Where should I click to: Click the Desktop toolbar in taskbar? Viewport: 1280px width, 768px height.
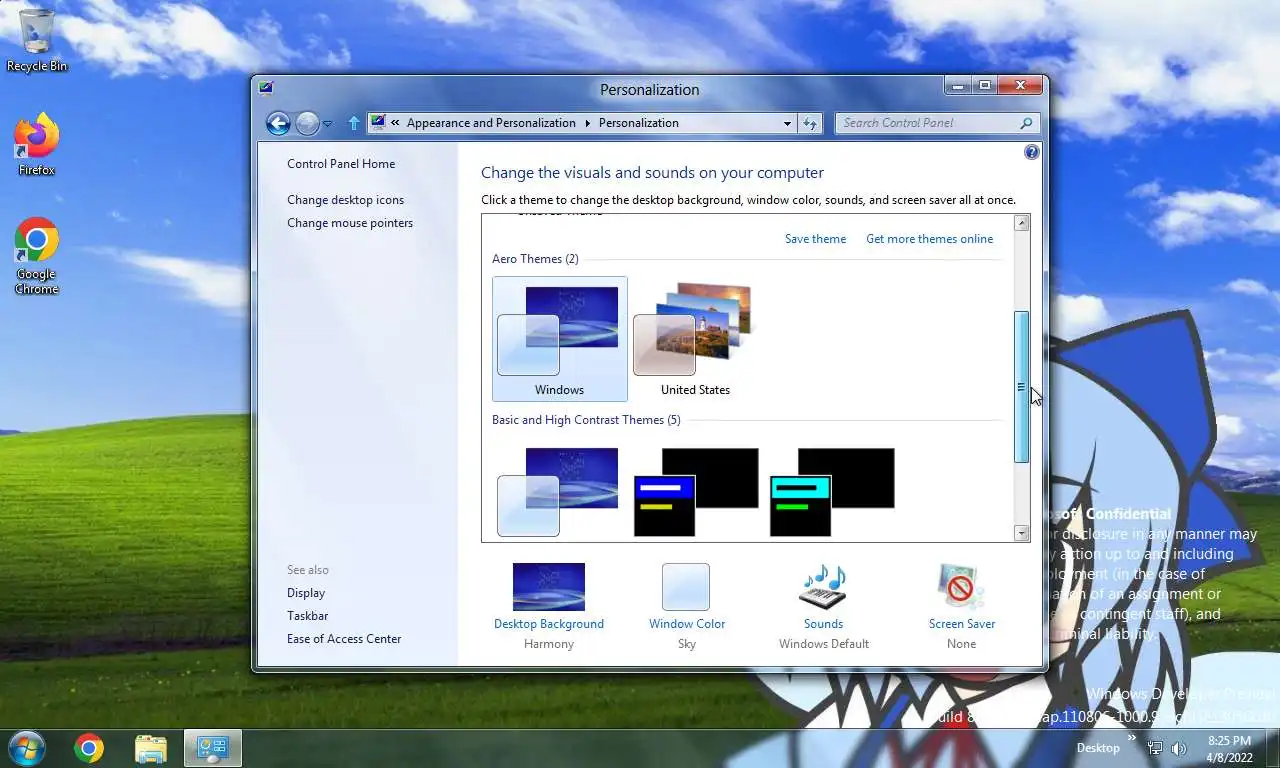[1098, 748]
